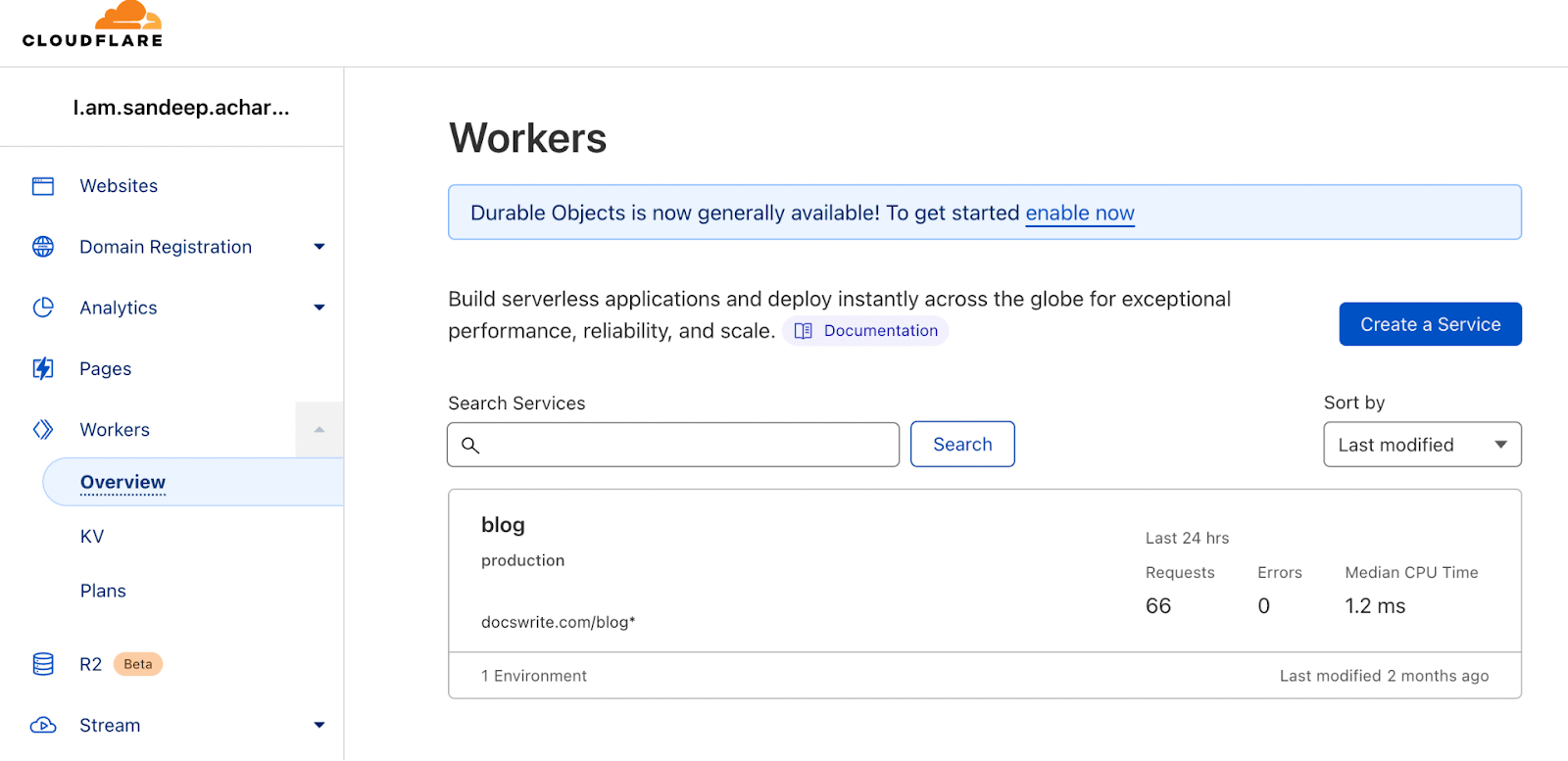Open Analytics in the sidebar

[x=119, y=308]
